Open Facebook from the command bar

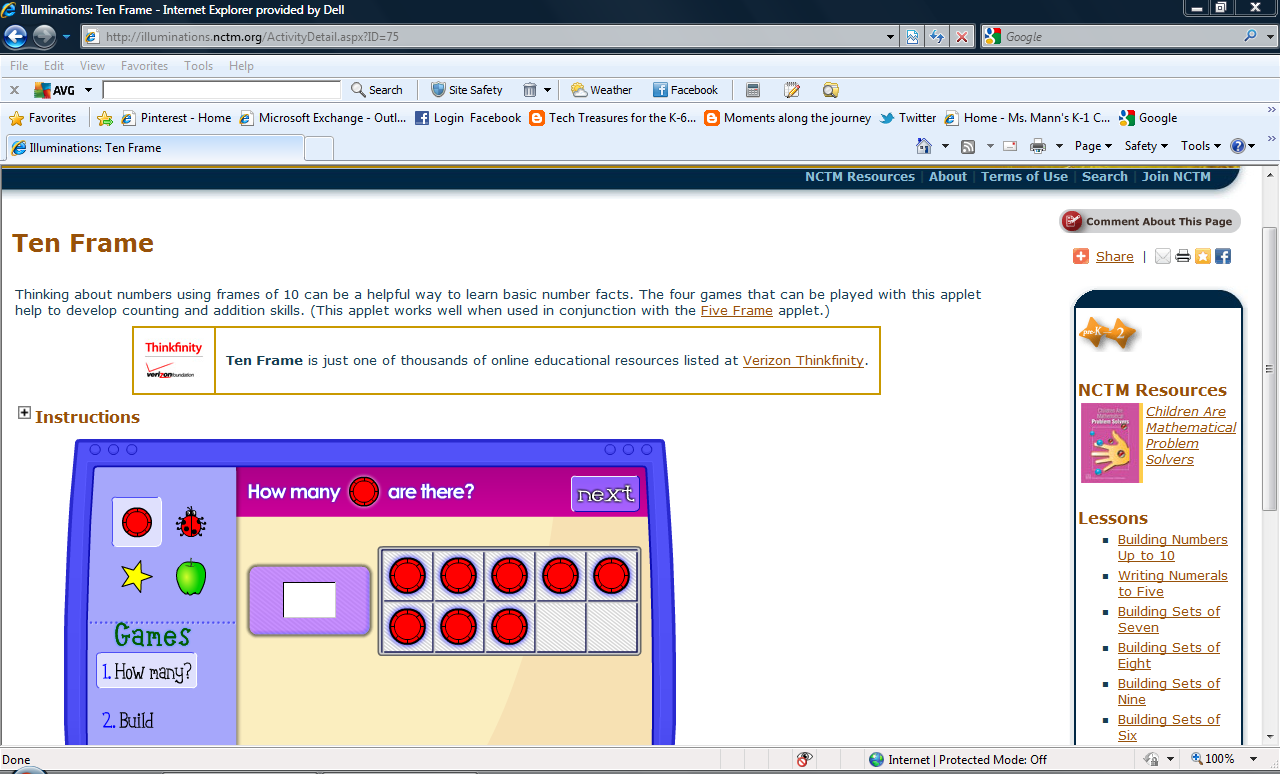point(686,89)
